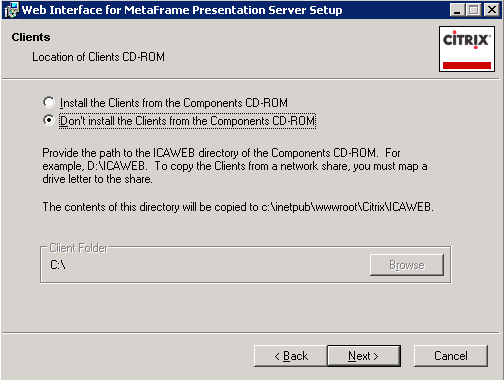Open the Browse folder dialog

point(407,265)
